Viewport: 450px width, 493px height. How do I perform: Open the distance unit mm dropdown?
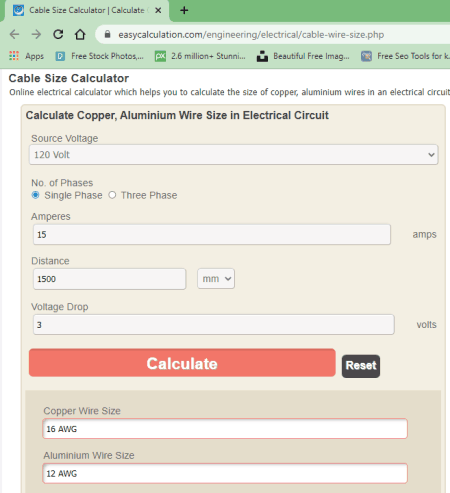pyautogui.click(x=216, y=279)
